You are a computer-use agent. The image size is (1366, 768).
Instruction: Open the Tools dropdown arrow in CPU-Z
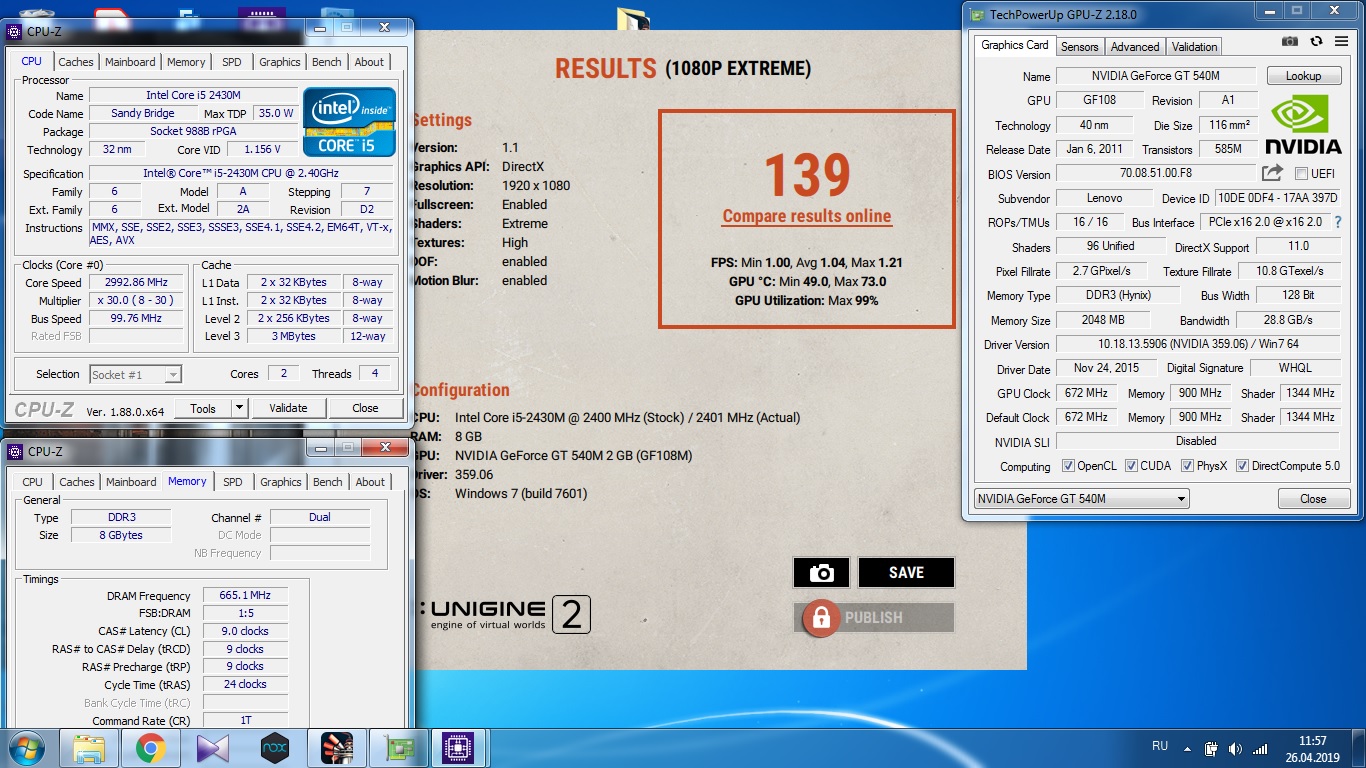239,408
